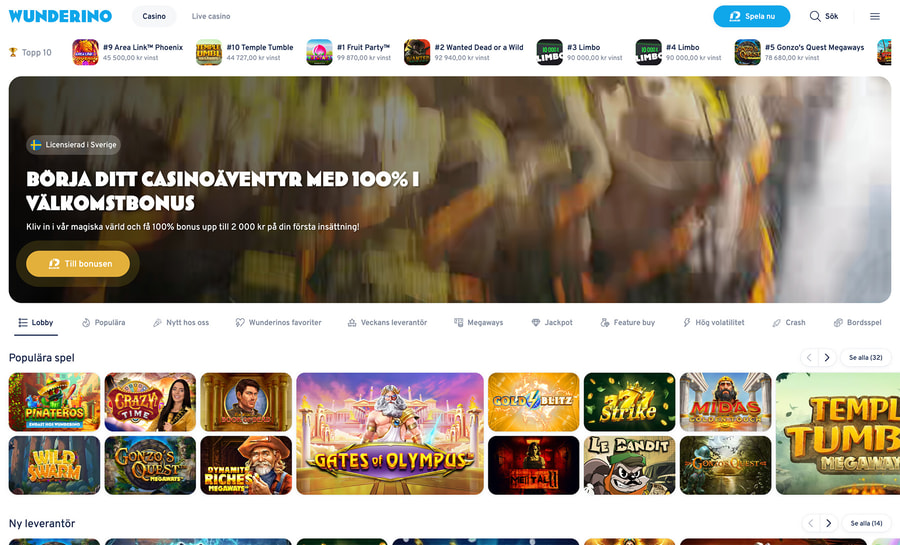Viewport: 900px width, 545px height.
Task: Open the Gold Blitz game thumbnail
Action: tap(533, 402)
